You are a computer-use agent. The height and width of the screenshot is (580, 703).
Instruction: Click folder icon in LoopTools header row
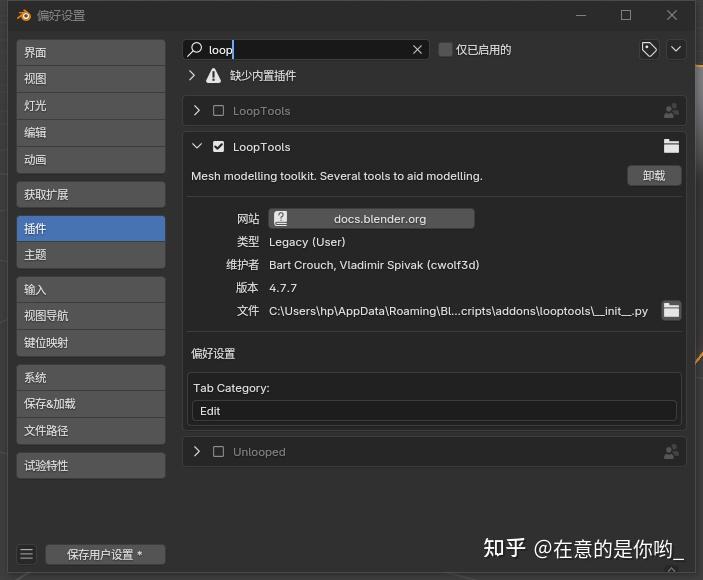point(671,146)
